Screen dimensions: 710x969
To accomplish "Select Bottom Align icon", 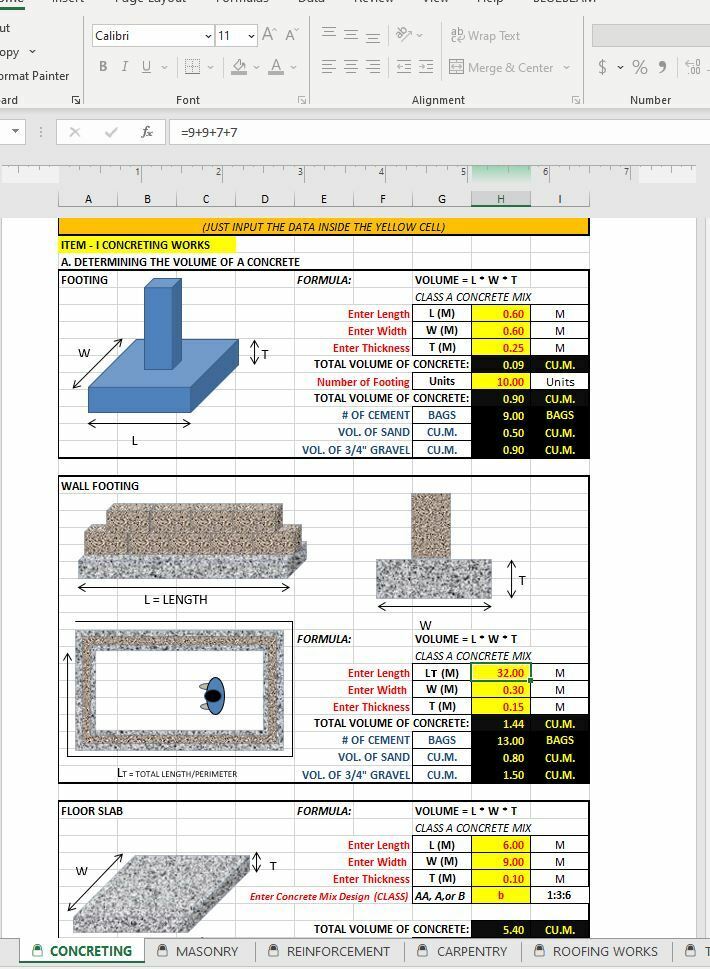I will point(373,35).
